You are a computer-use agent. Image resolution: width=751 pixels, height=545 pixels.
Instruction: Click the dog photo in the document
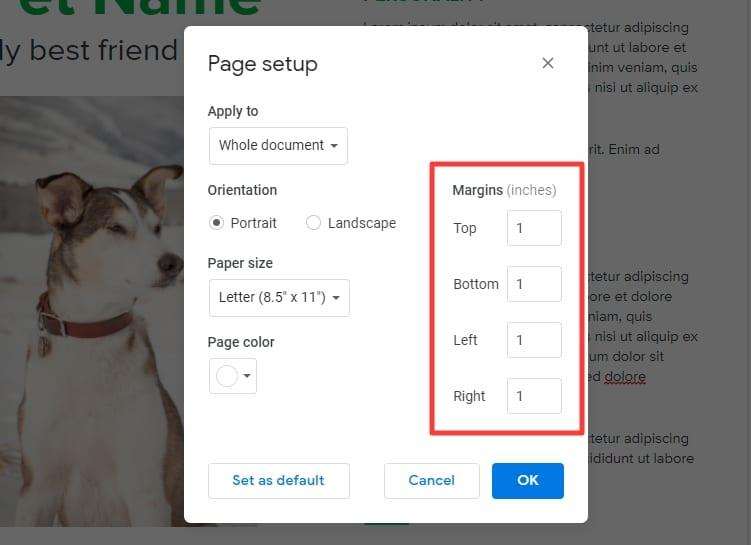(91, 311)
